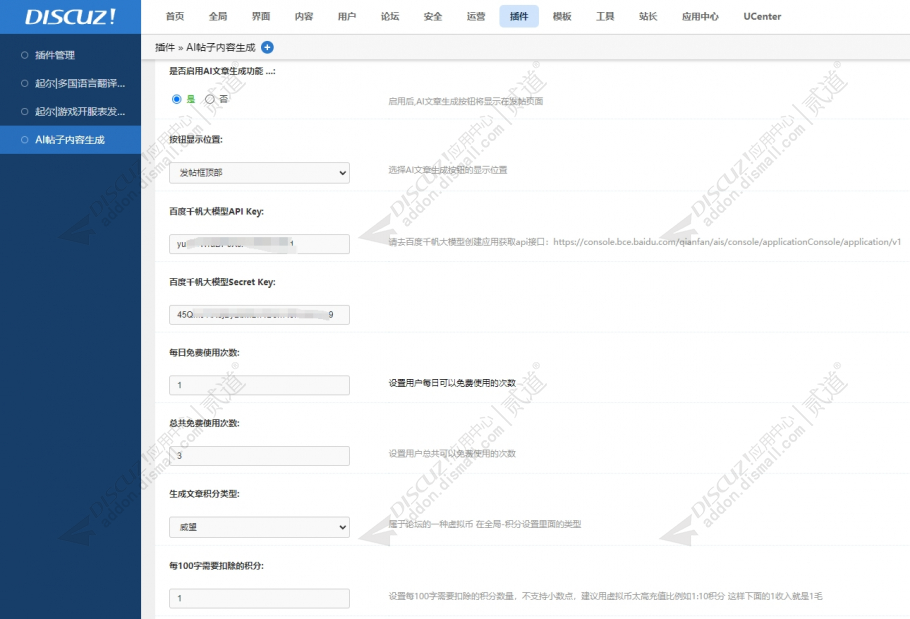Open the 威望 credit type dropdown
The width and height of the screenshot is (910, 619).
pyautogui.click(x=259, y=527)
